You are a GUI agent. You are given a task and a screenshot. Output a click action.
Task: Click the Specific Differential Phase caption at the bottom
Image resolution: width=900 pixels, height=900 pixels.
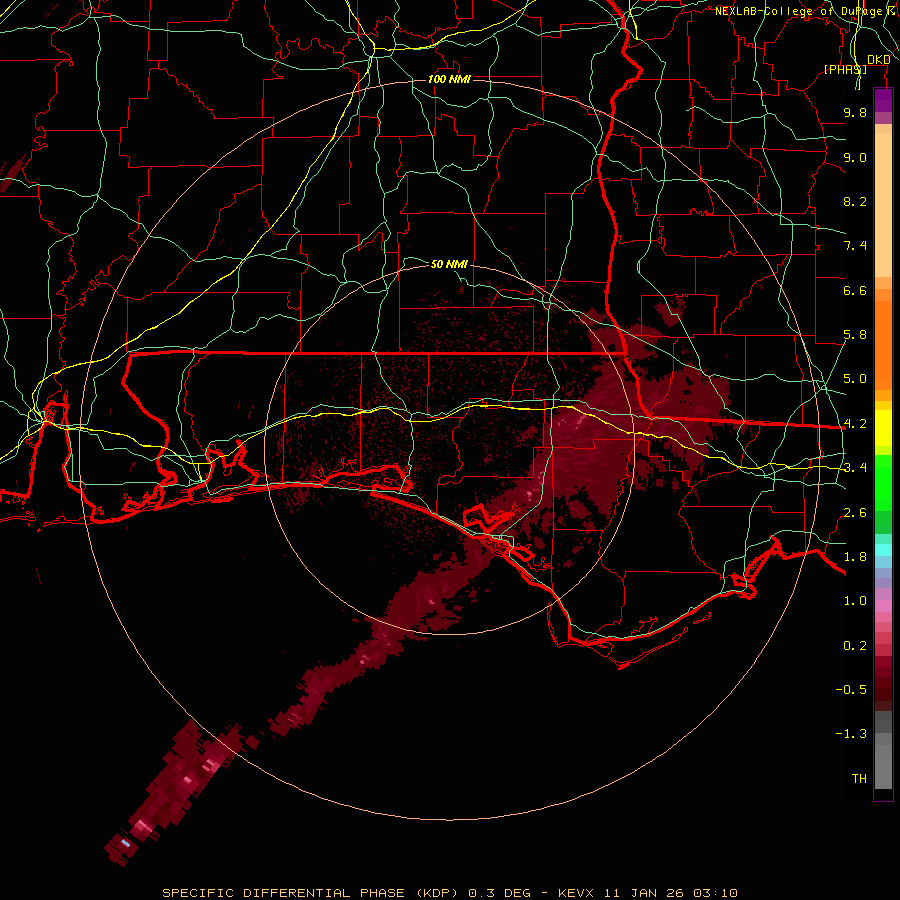pyautogui.click(x=450, y=893)
